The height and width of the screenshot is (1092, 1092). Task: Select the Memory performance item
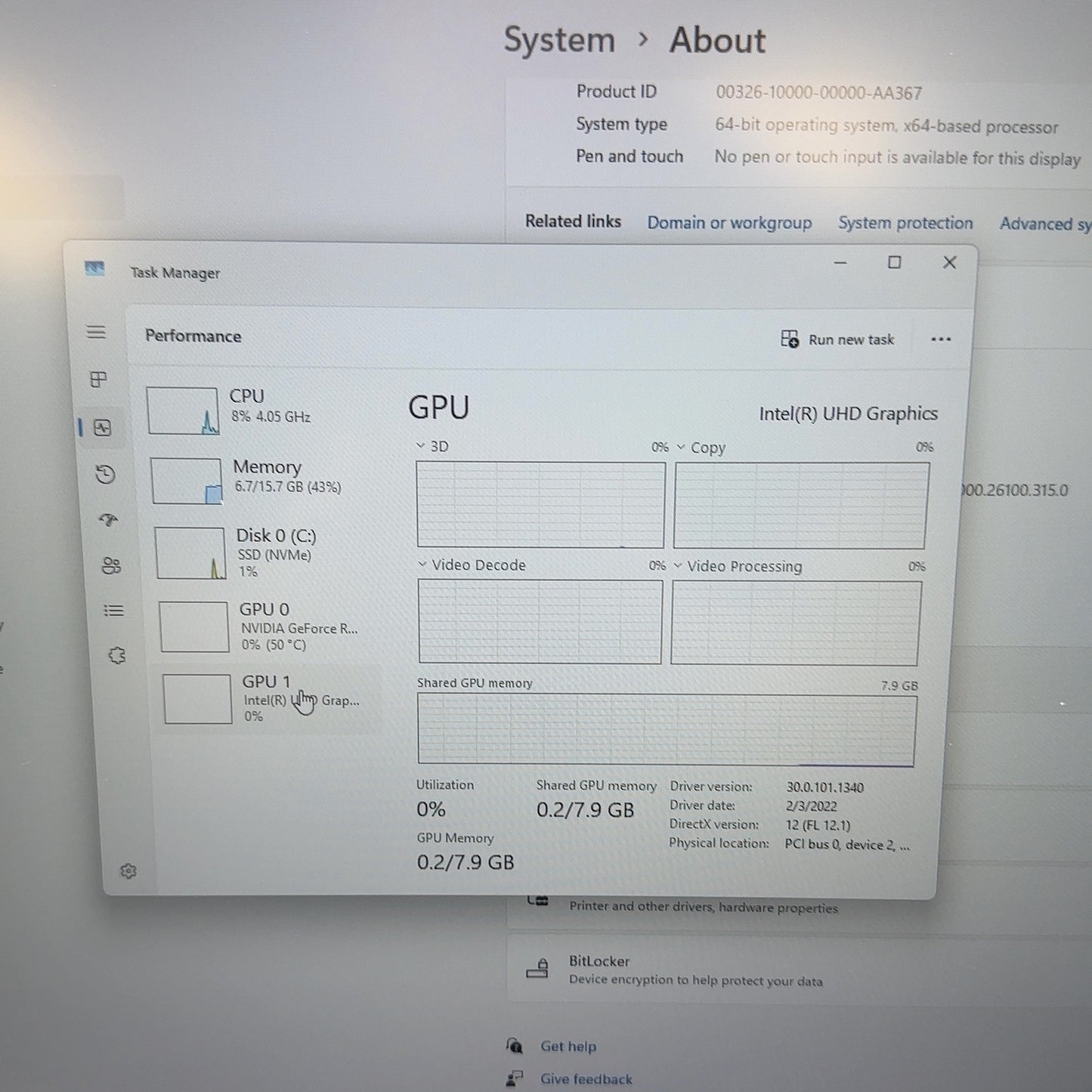pos(262,481)
